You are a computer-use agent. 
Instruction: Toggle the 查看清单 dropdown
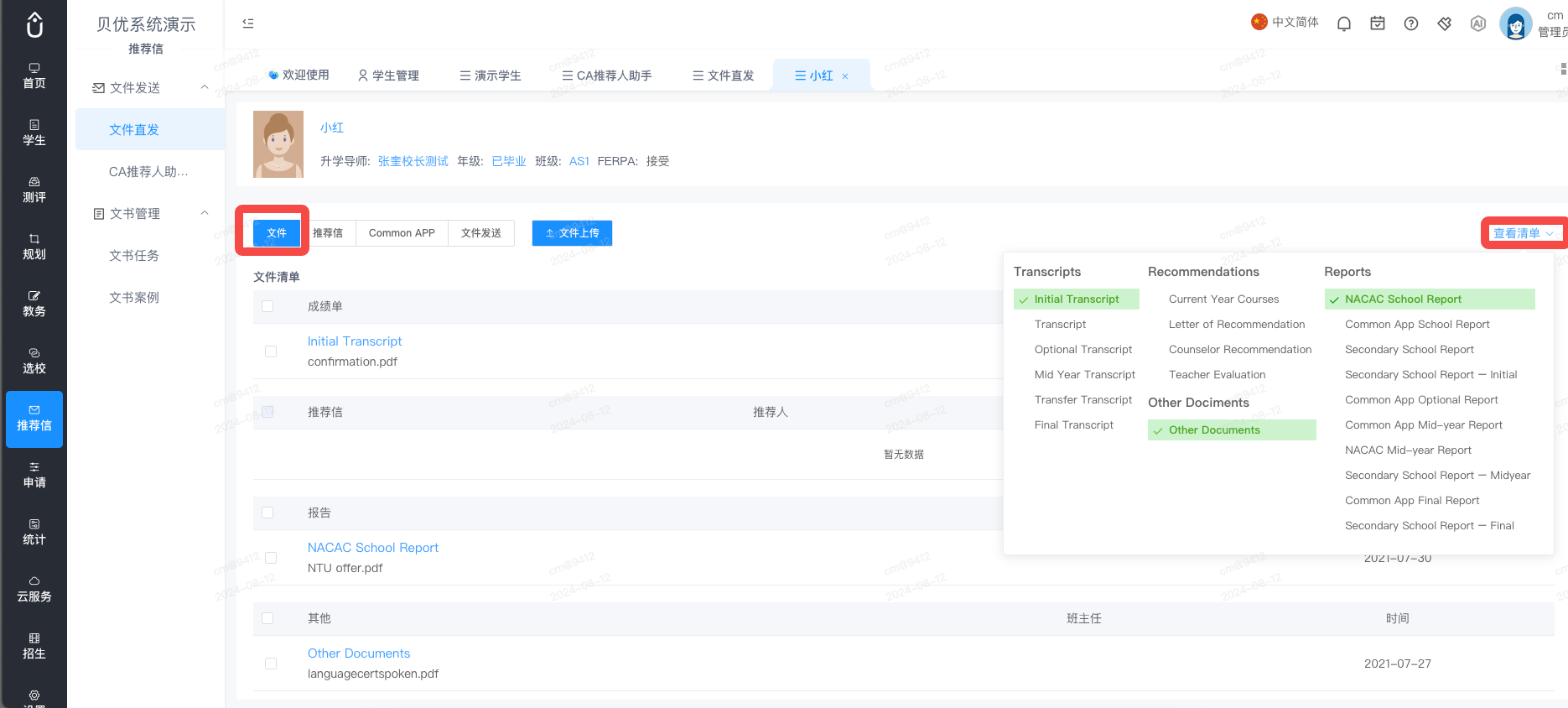[1523, 233]
